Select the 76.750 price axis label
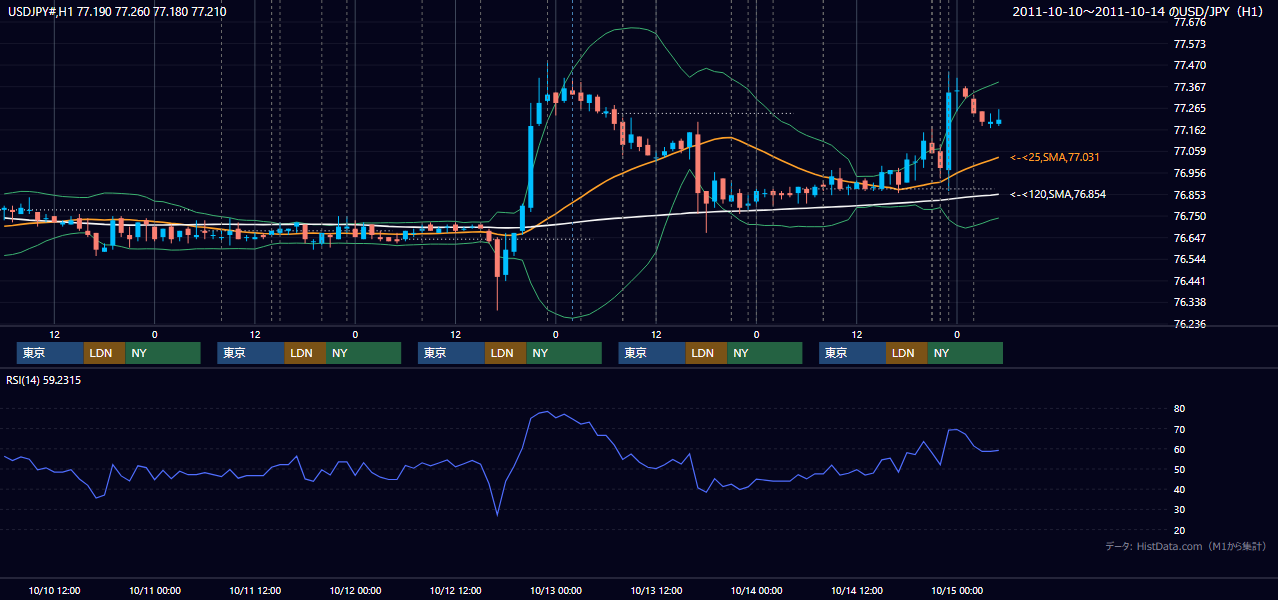 (x=1190, y=216)
